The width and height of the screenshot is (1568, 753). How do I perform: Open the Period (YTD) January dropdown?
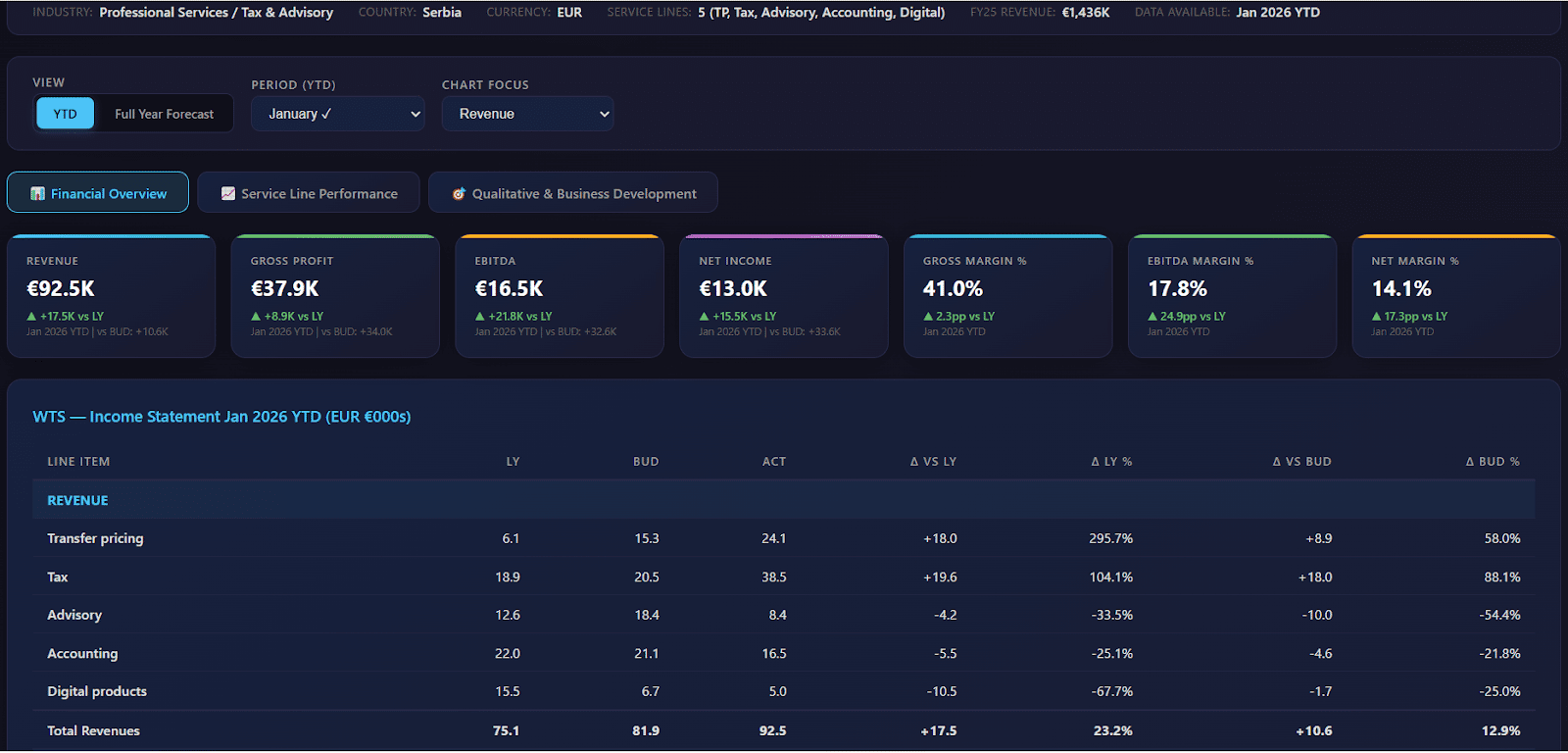click(337, 114)
